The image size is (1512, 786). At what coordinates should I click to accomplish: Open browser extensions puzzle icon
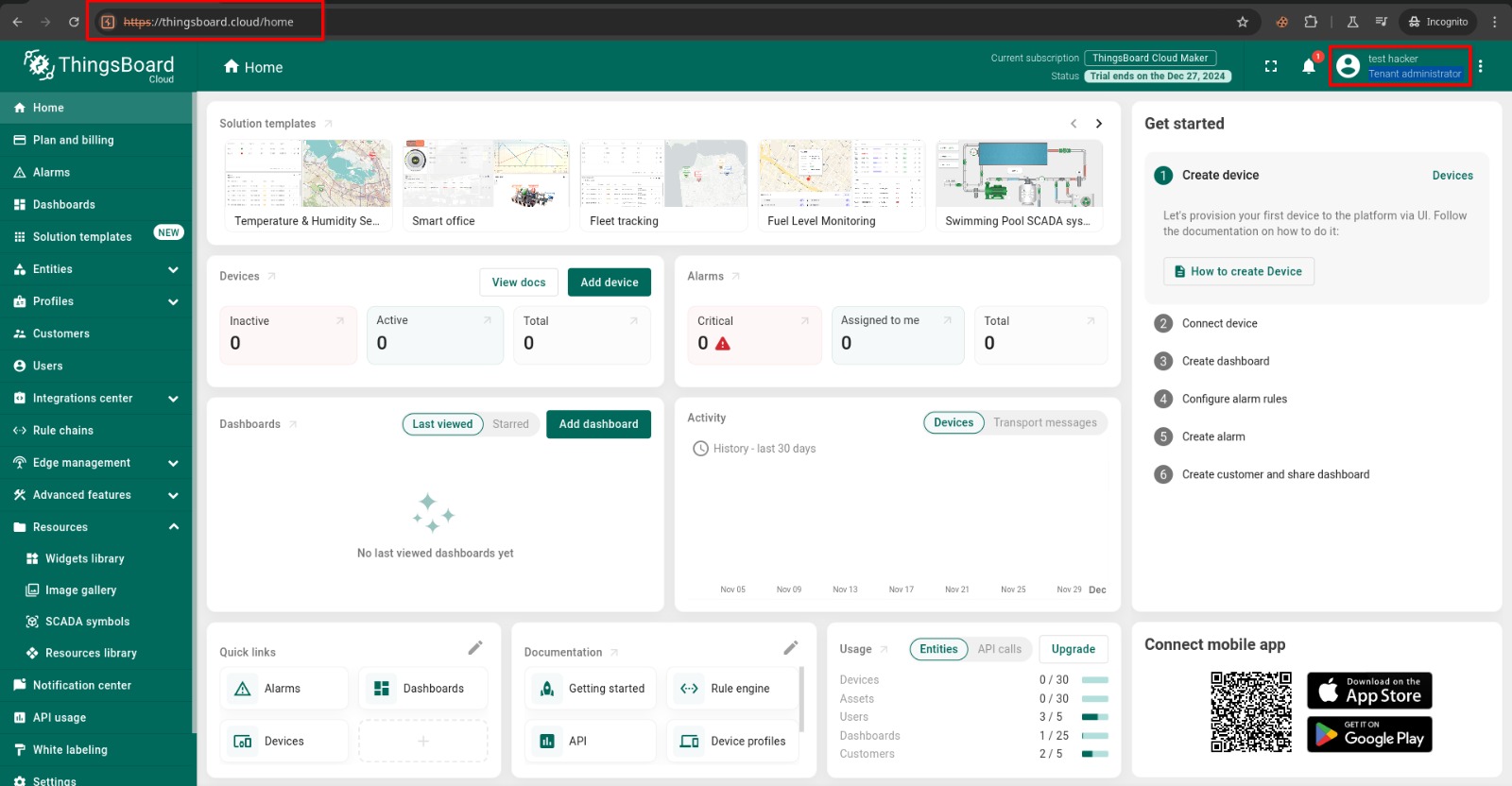(1311, 22)
